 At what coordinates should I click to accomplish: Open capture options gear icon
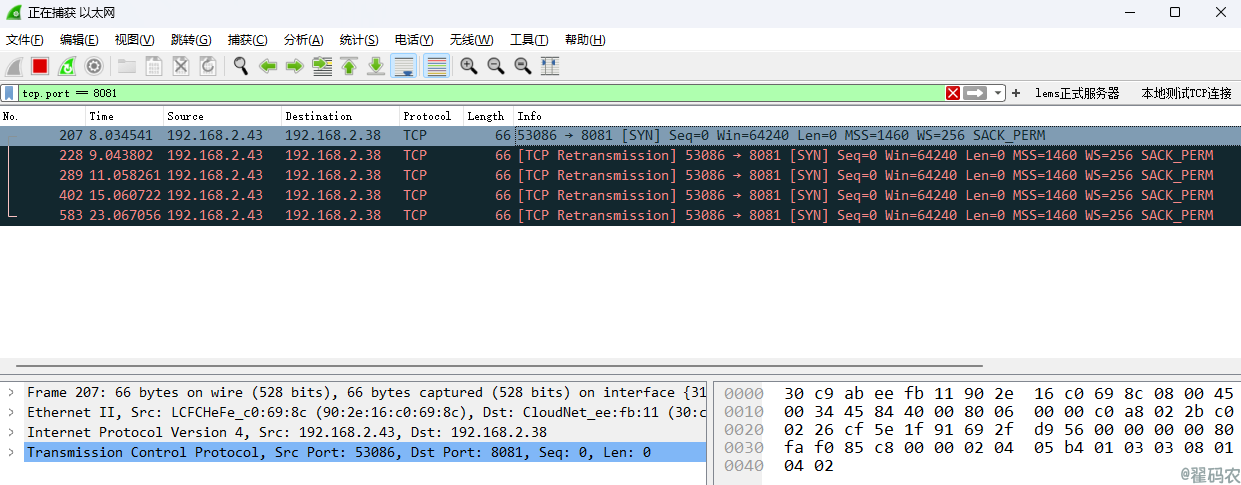94,66
